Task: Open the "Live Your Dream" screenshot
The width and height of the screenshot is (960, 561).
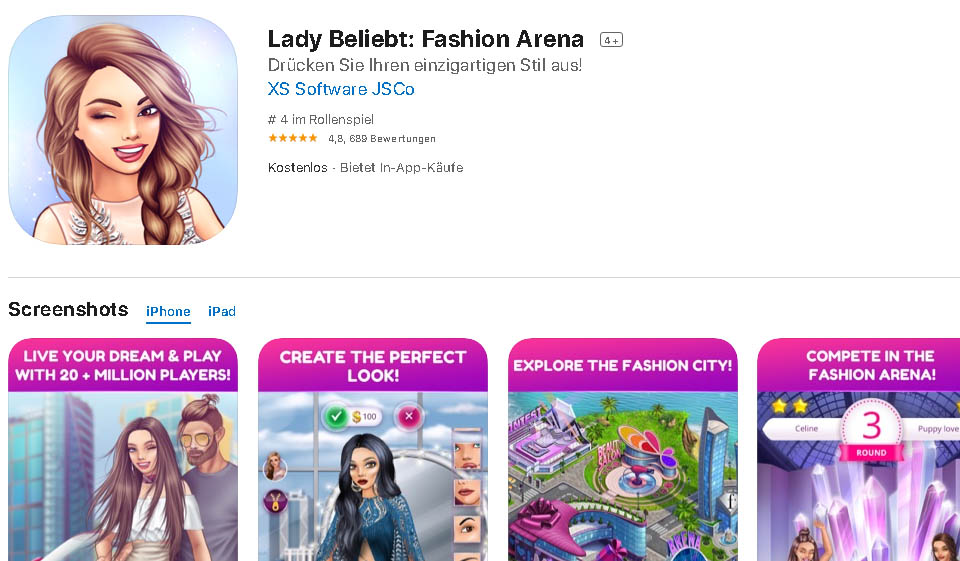Action: pyautogui.click(x=123, y=450)
